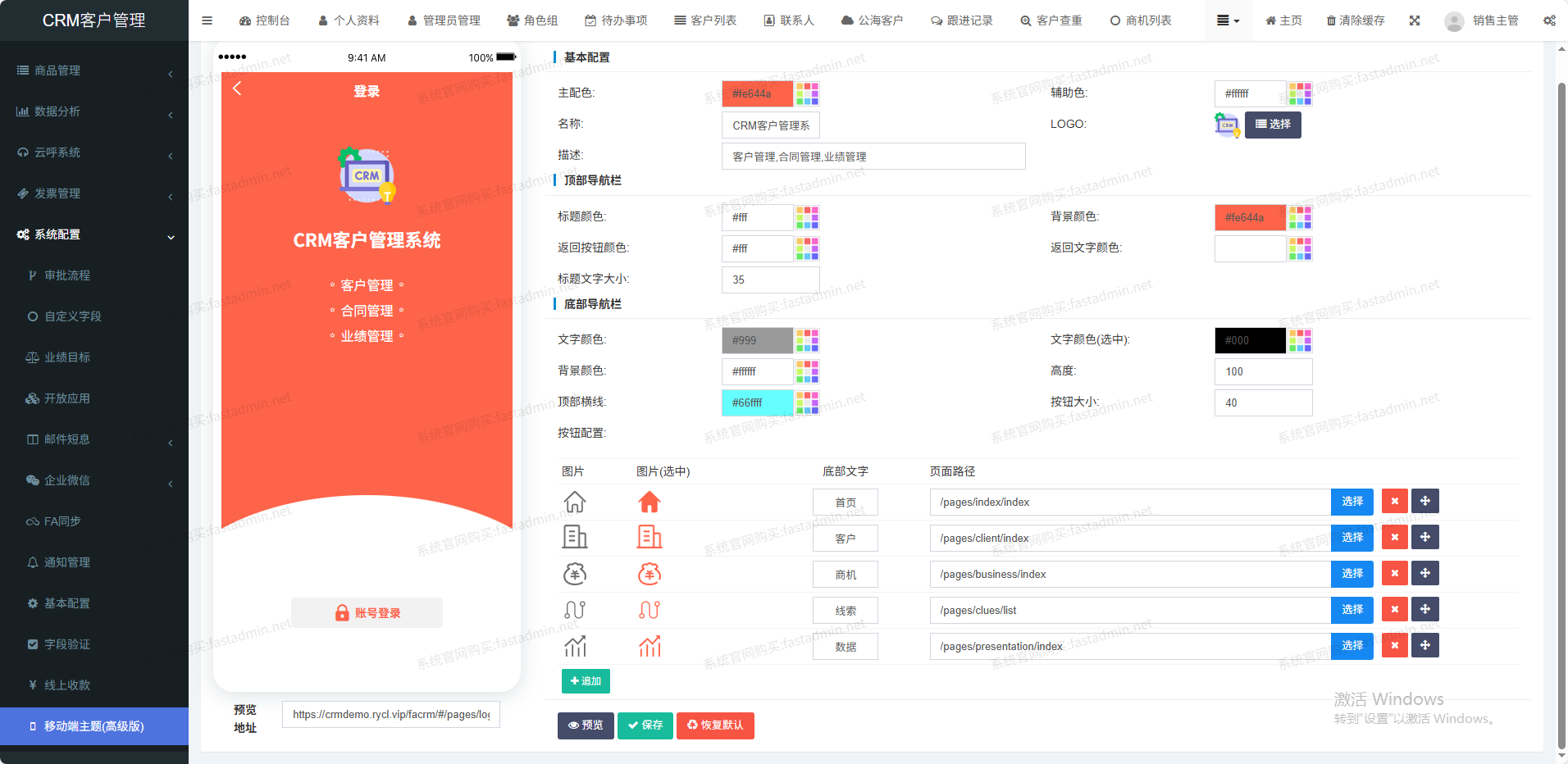Screen dimensions: 1568x764
Task: Expand the 邮件短息 sidebar submenu
Action: coord(94,439)
